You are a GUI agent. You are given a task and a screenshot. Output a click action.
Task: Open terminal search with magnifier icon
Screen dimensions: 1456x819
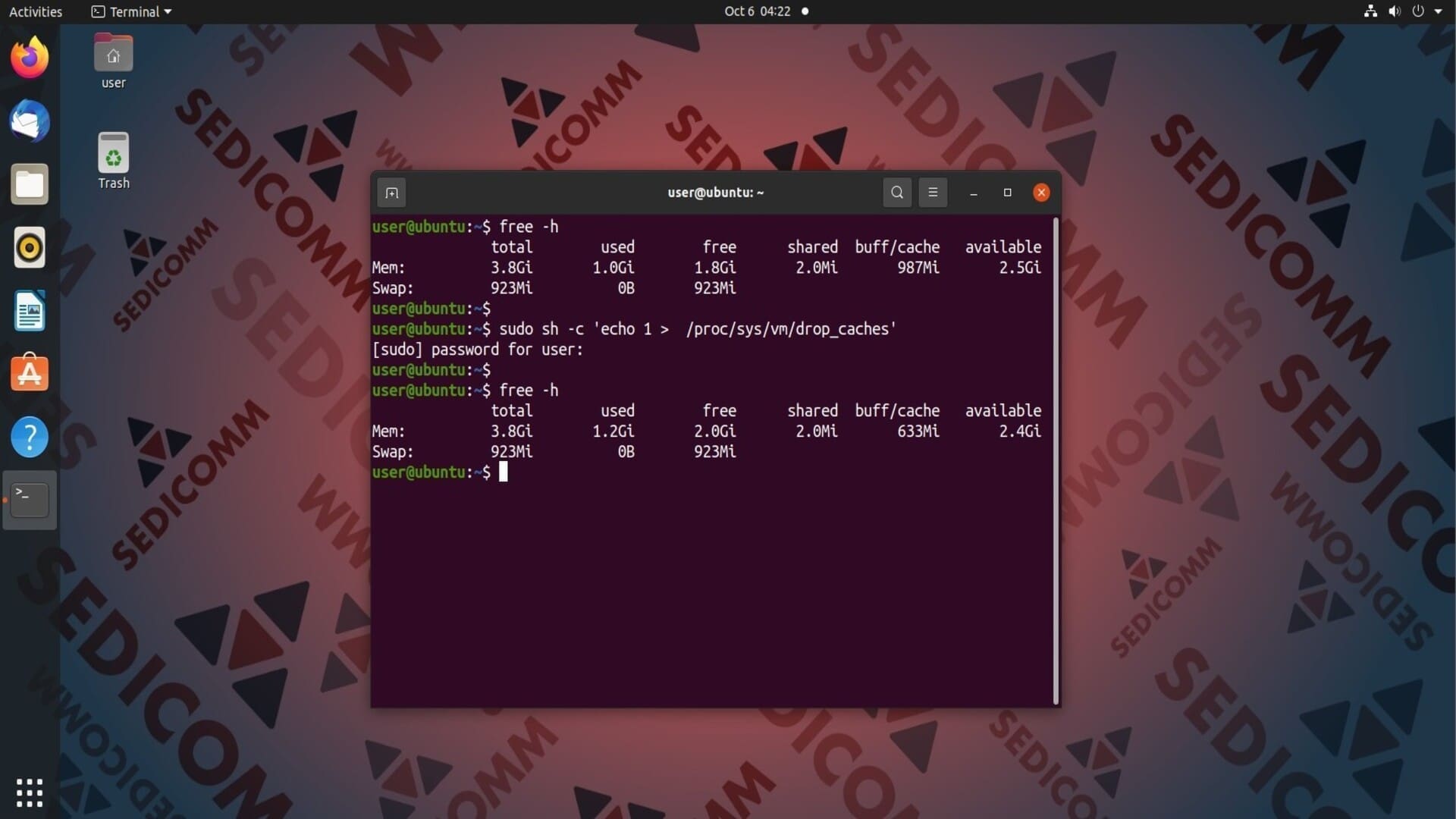pos(897,193)
